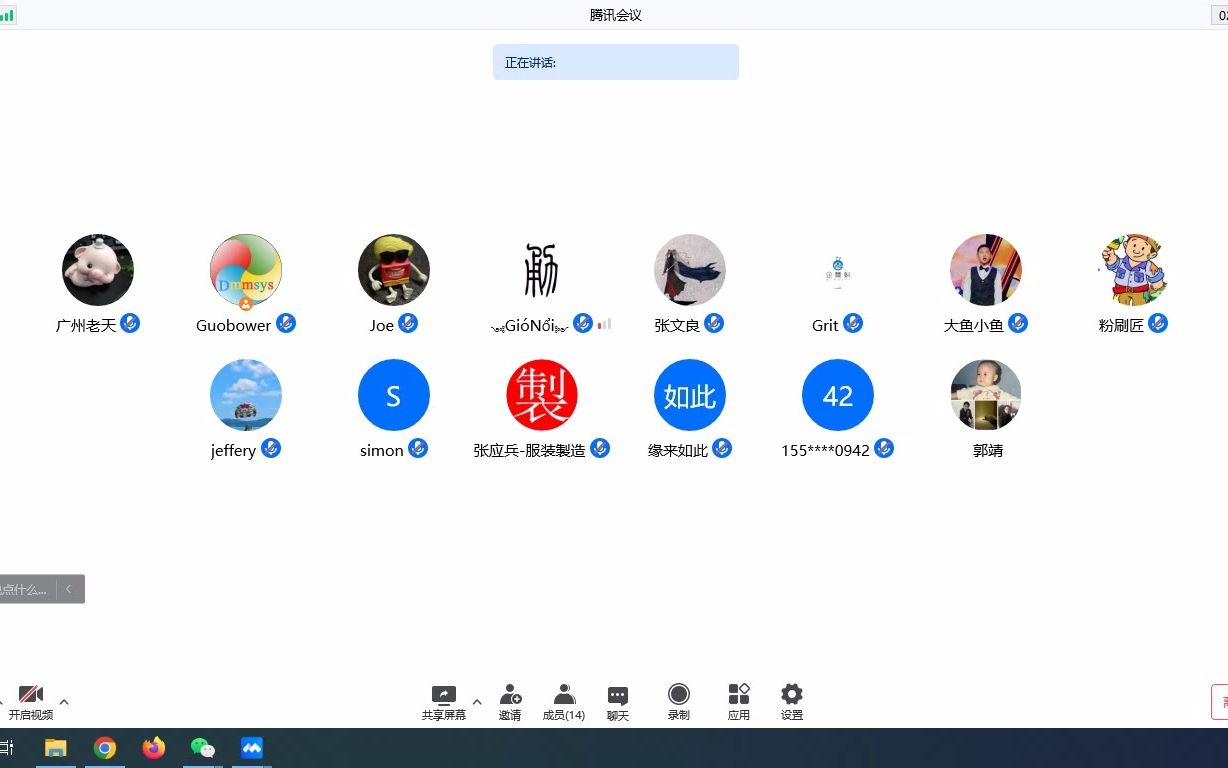Click 155****0942 participant's avatar
This screenshot has height=768, width=1228.
(x=837, y=394)
